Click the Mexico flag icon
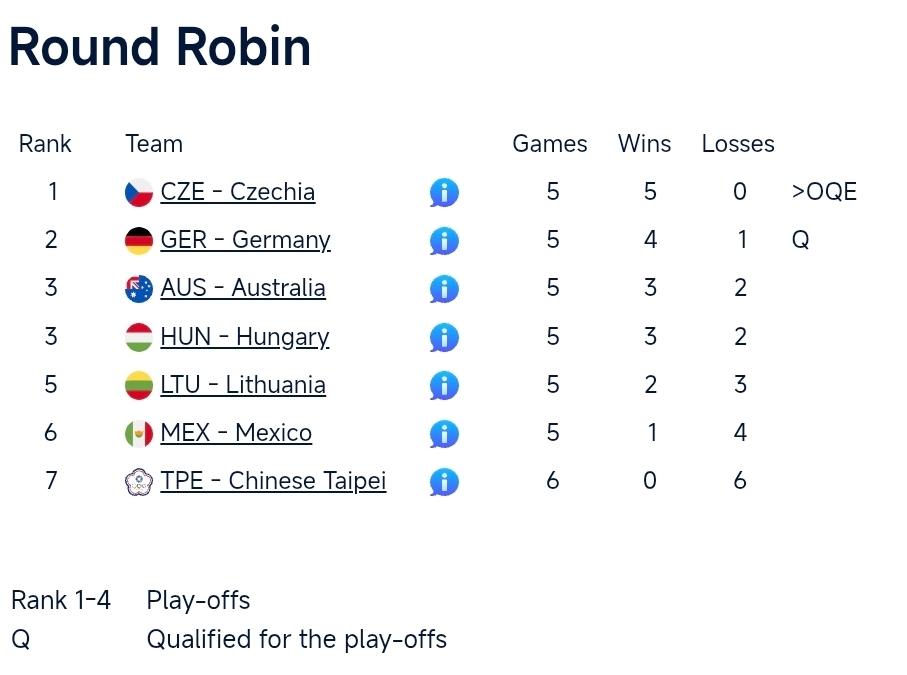 point(139,433)
